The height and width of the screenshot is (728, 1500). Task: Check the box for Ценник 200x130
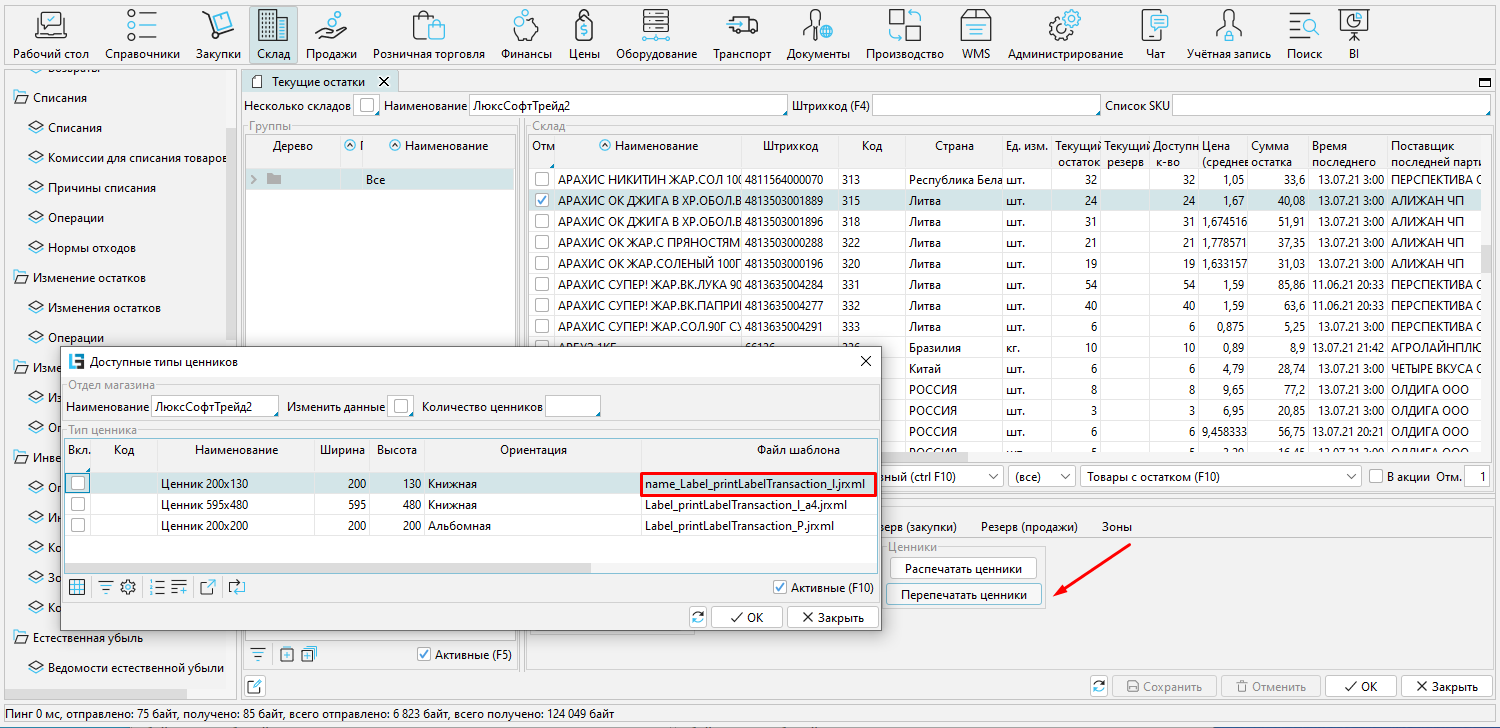[x=78, y=484]
